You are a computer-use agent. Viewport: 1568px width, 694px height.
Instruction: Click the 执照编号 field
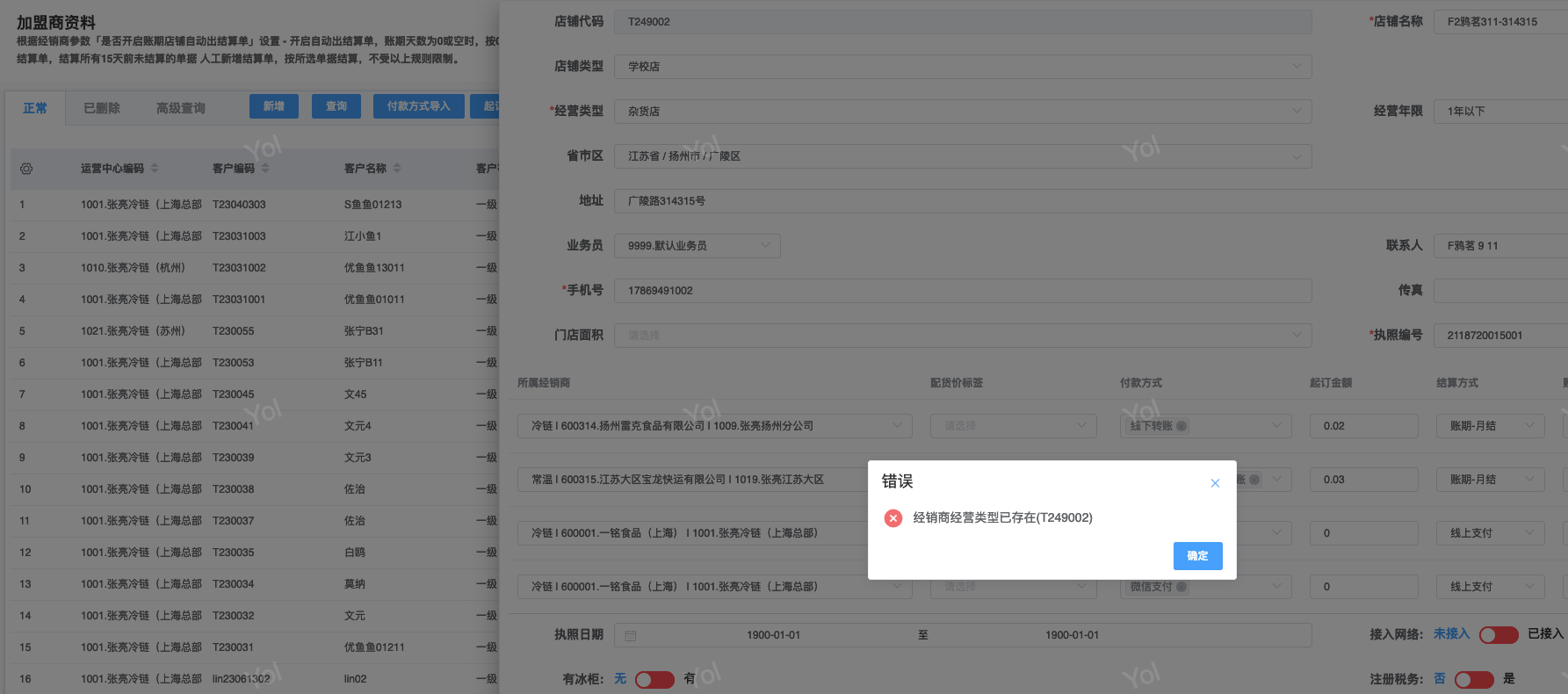[x=1500, y=336]
